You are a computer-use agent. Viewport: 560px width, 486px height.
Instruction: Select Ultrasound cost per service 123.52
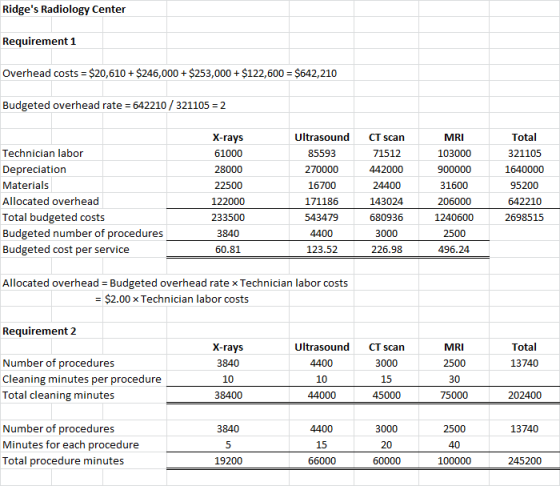tap(322, 250)
